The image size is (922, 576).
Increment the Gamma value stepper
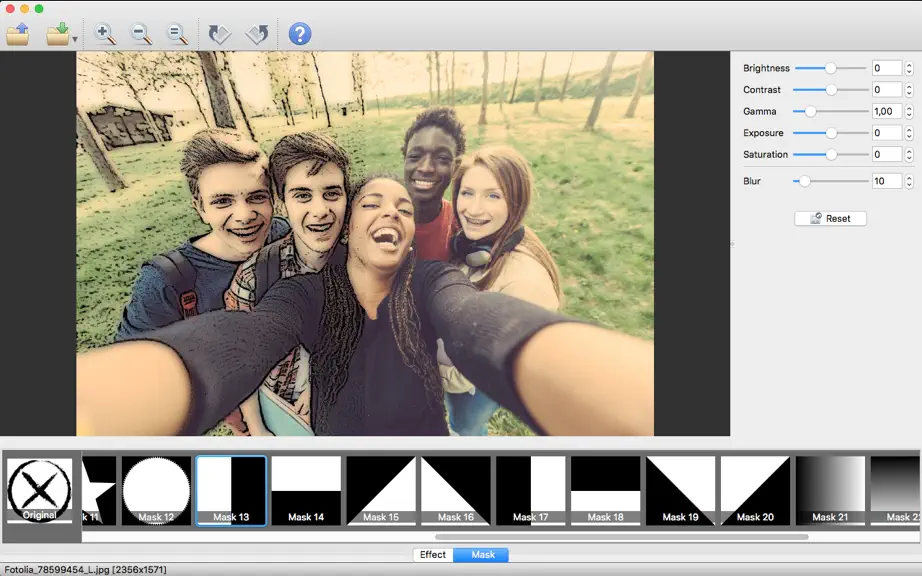909,108
